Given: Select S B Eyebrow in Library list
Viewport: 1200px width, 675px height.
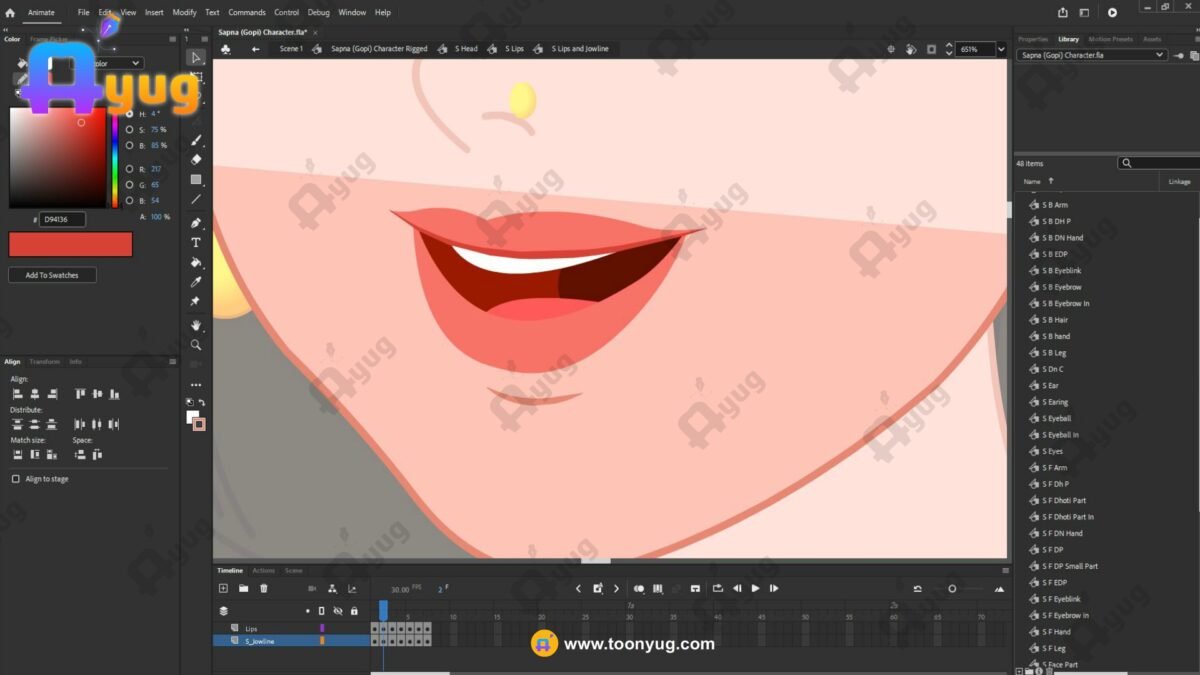Looking at the screenshot, I should [x=1062, y=287].
